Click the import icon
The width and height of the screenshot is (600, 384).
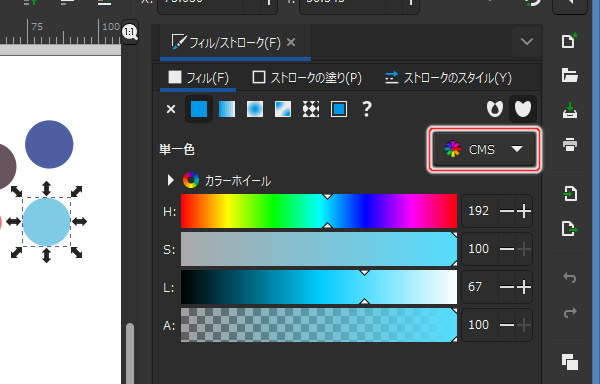[569, 194]
